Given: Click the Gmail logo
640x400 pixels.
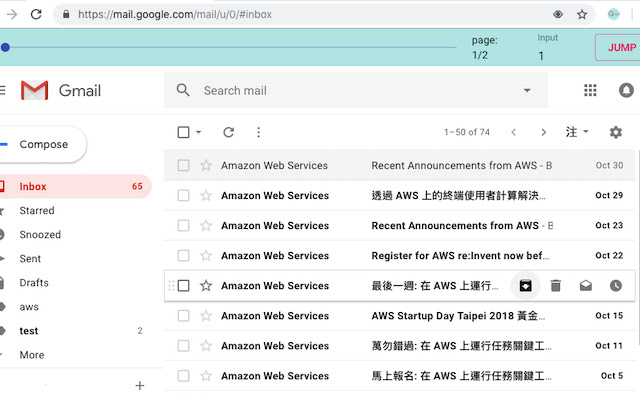Looking at the screenshot, I should pos(61,90).
